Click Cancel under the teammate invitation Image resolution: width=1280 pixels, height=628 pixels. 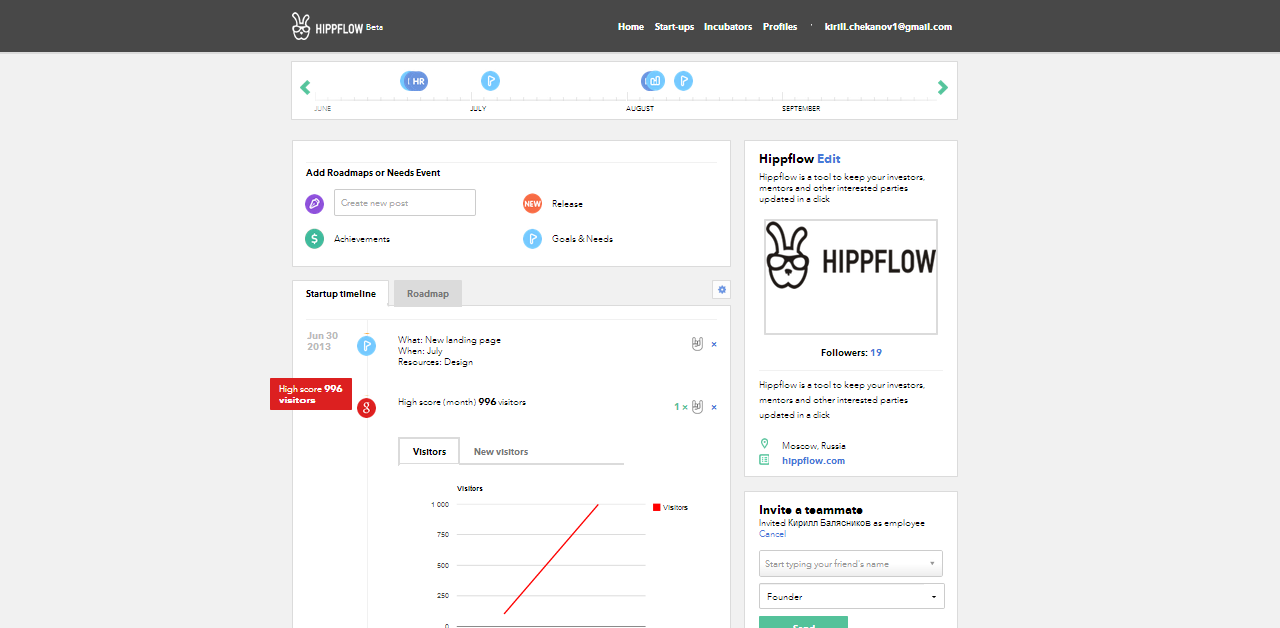772,534
